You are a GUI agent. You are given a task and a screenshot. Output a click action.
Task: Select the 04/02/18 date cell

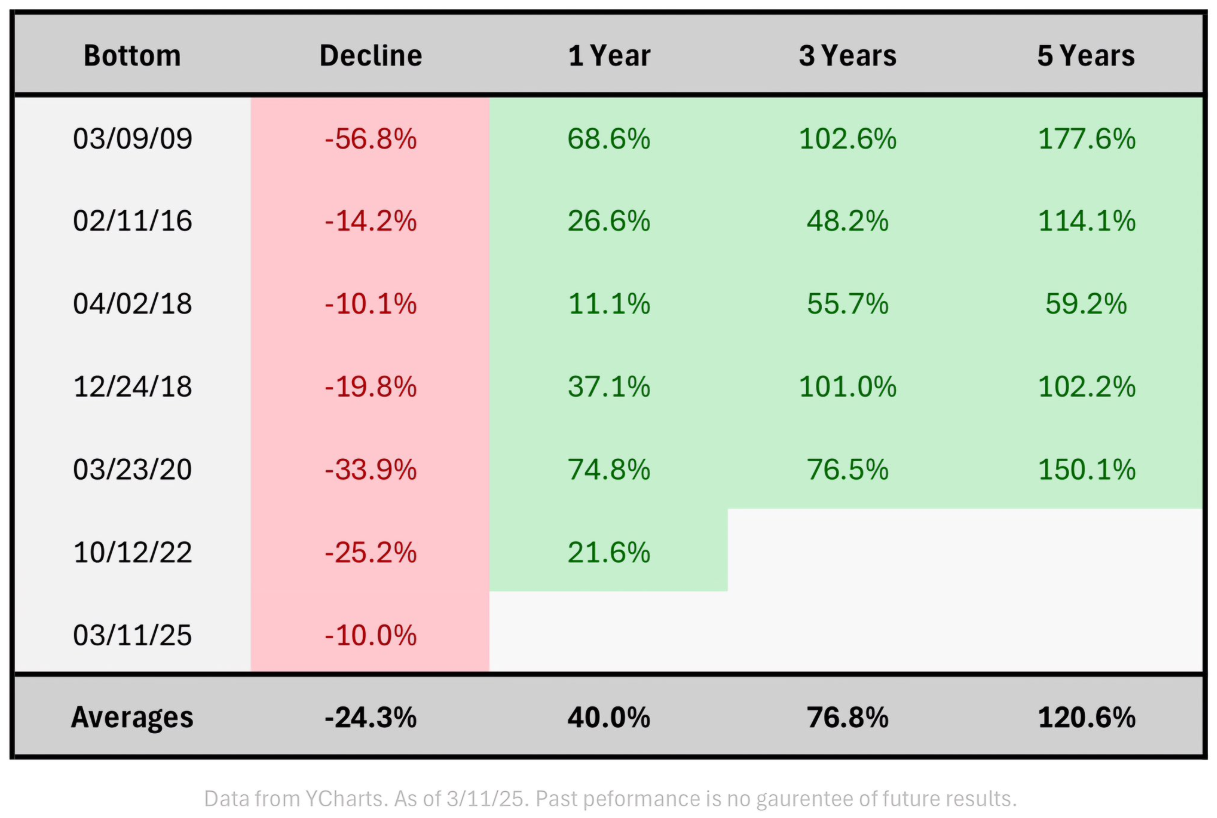click(132, 303)
